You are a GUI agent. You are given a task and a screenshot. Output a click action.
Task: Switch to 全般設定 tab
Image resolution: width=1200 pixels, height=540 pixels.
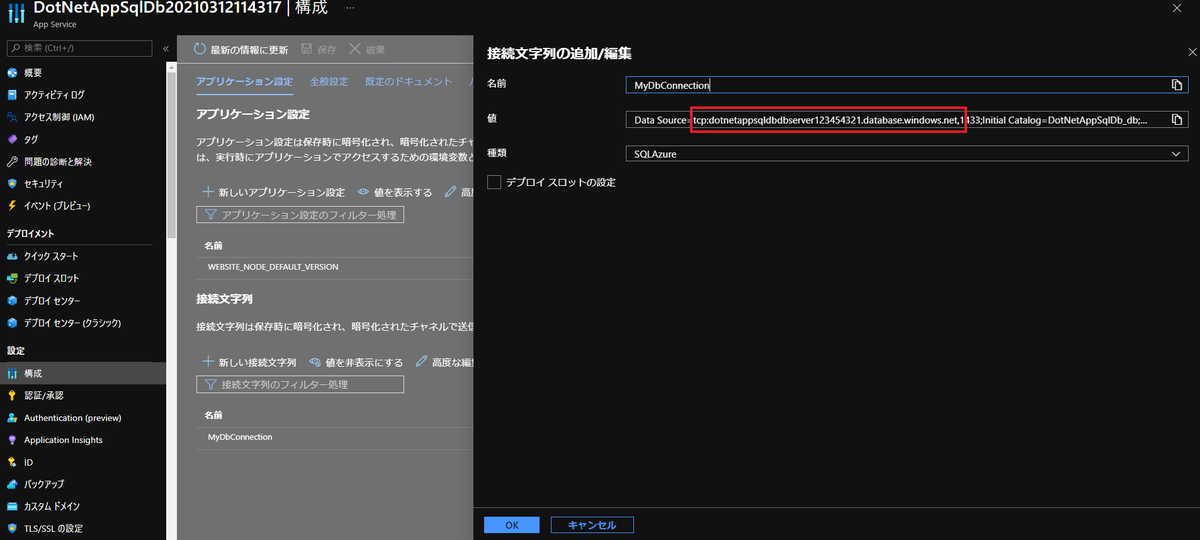329,82
